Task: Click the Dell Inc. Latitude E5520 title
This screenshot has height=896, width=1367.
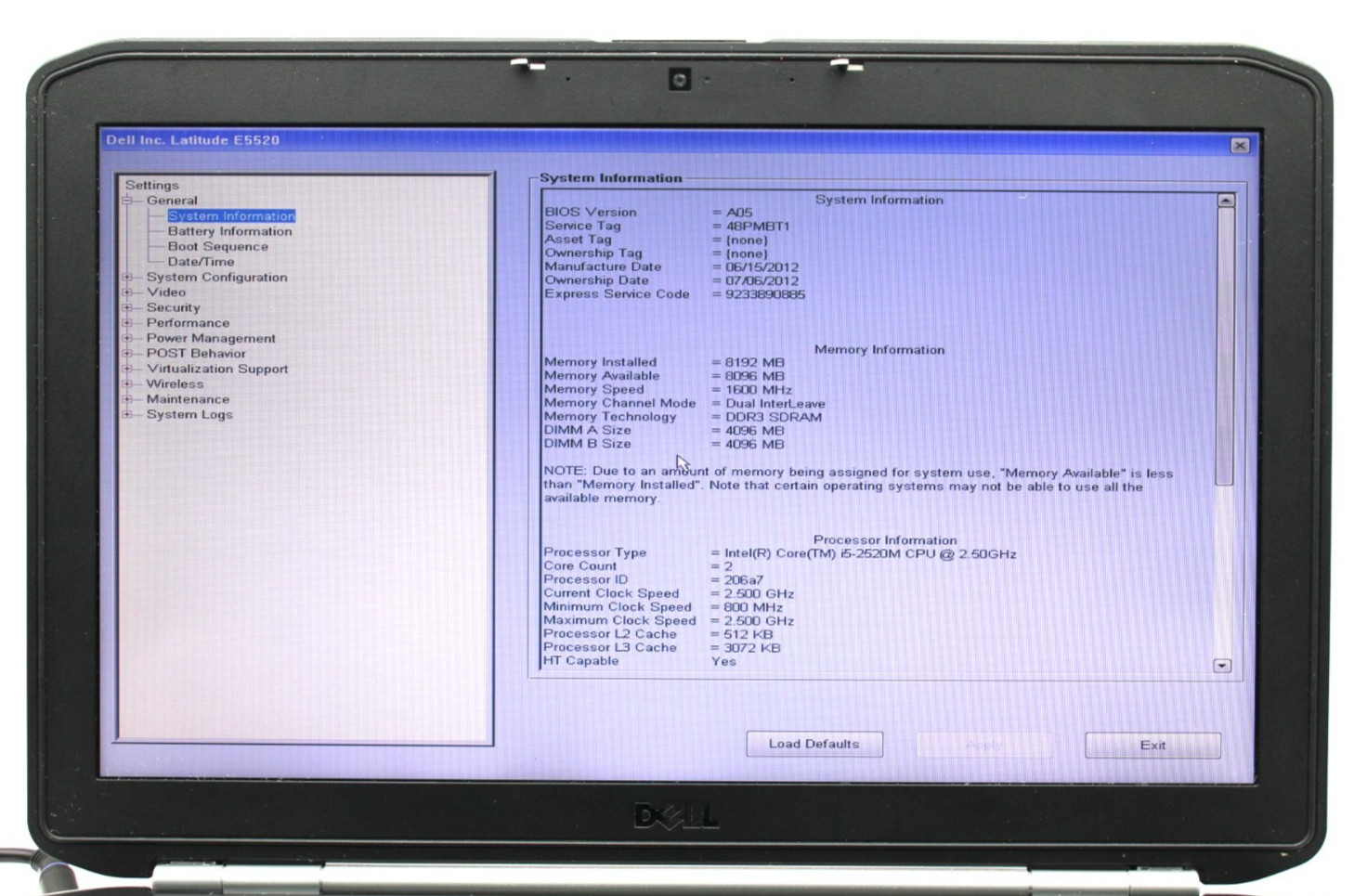Action: tap(192, 140)
